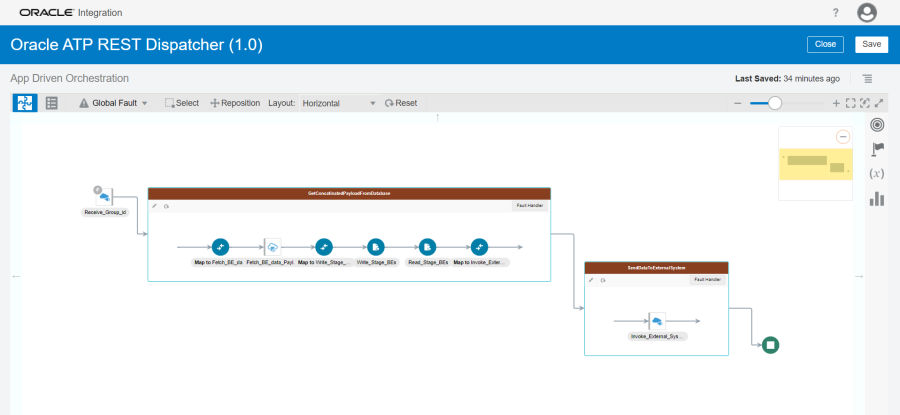Click the Read_Stage_BEs label
Screen dimensions: 900x415
428,262
